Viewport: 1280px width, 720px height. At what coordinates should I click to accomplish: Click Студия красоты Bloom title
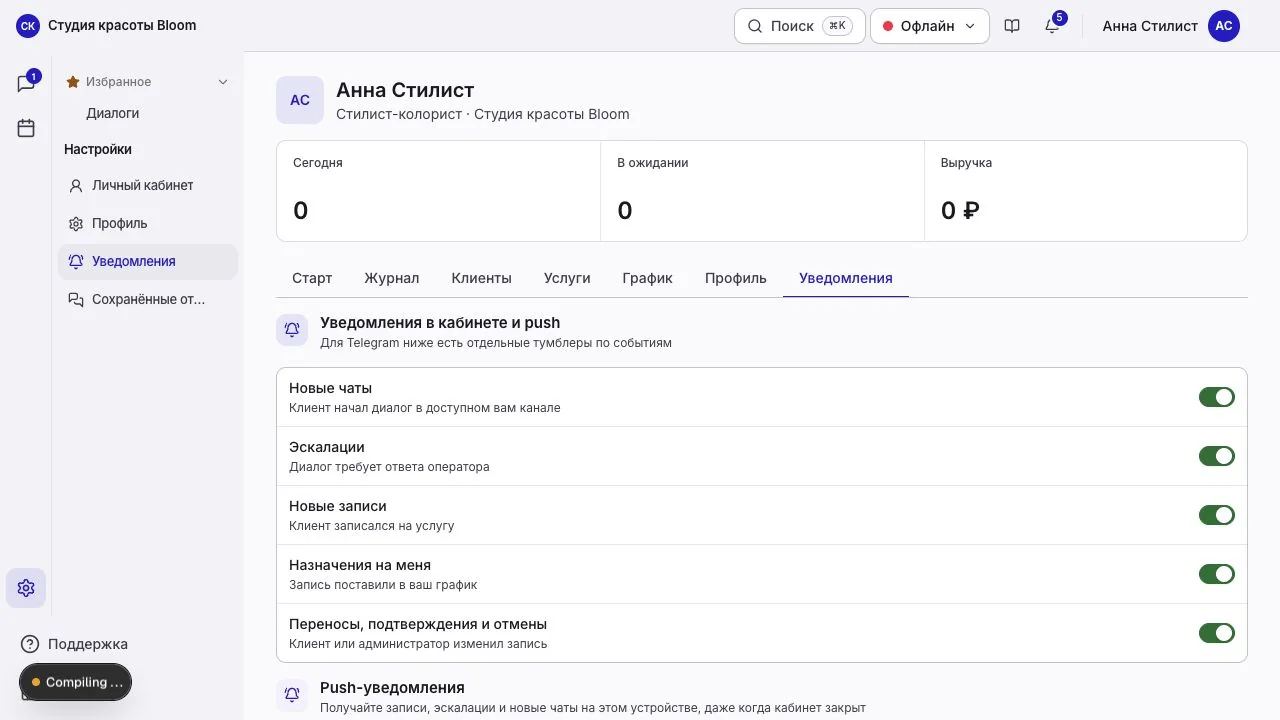click(x=122, y=26)
